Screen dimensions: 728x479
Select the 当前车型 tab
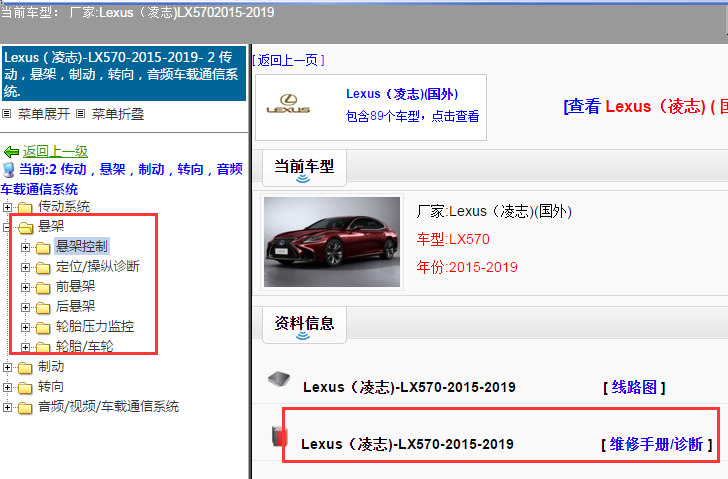(304, 168)
